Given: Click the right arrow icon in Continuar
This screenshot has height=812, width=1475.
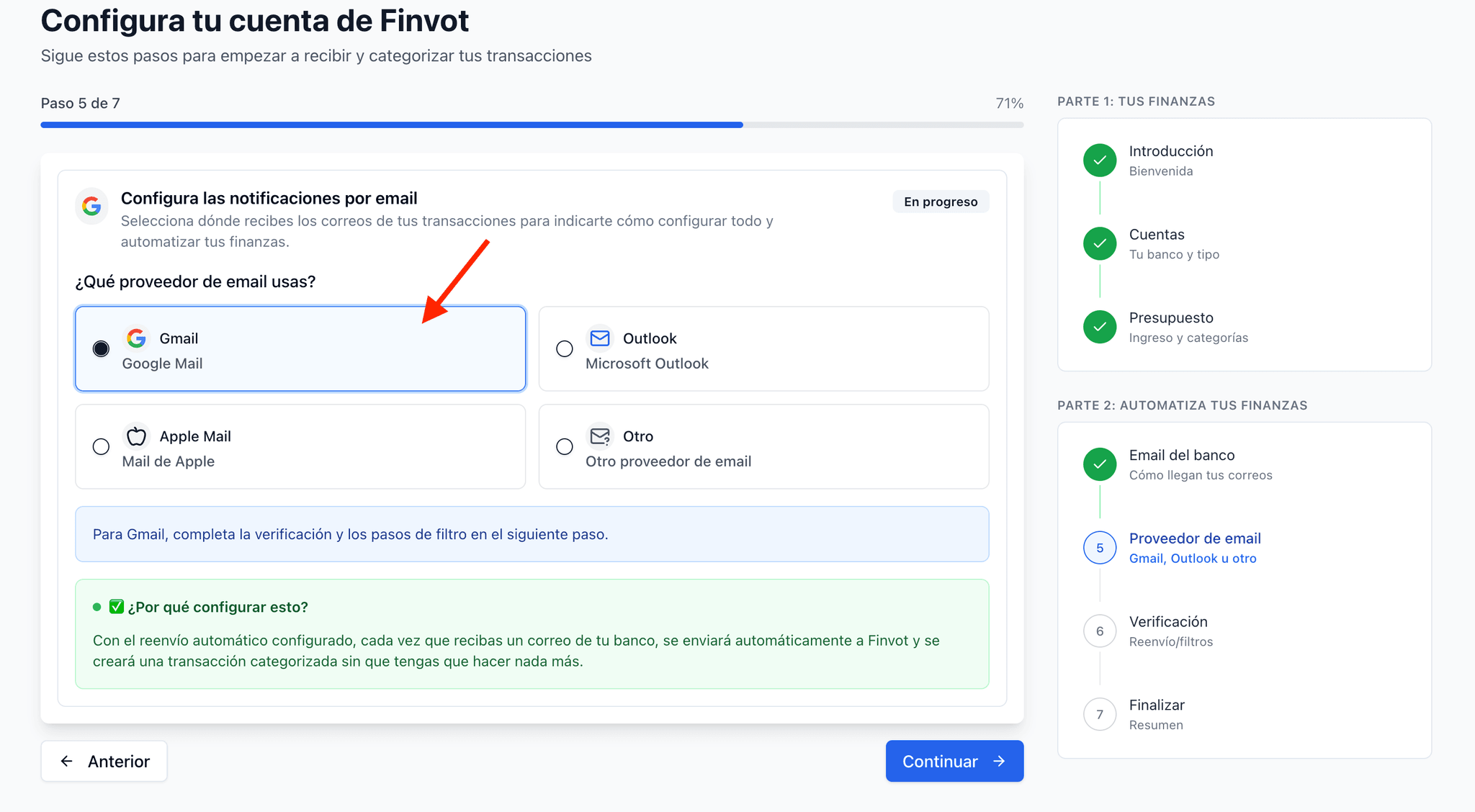Looking at the screenshot, I should tap(999, 761).
